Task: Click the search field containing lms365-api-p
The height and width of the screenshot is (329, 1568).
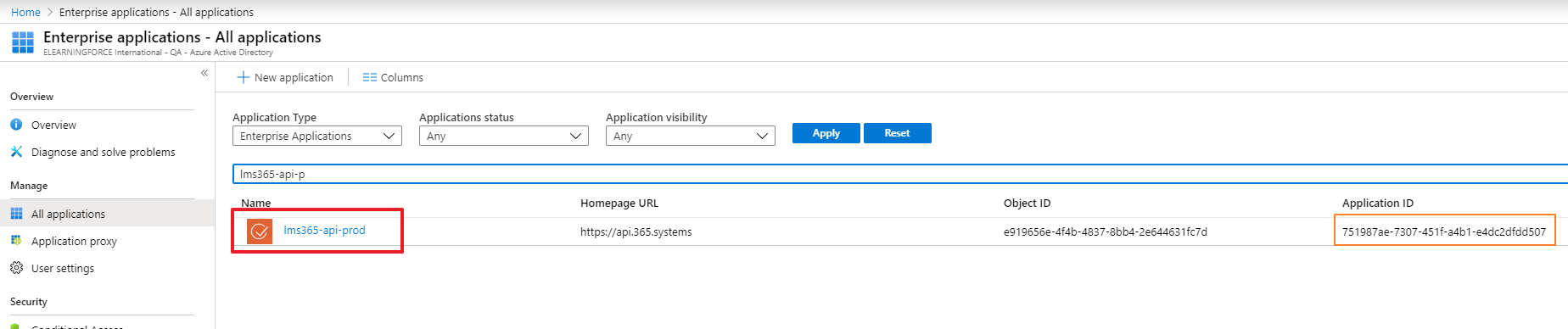Action: click(x=899, y=174)
